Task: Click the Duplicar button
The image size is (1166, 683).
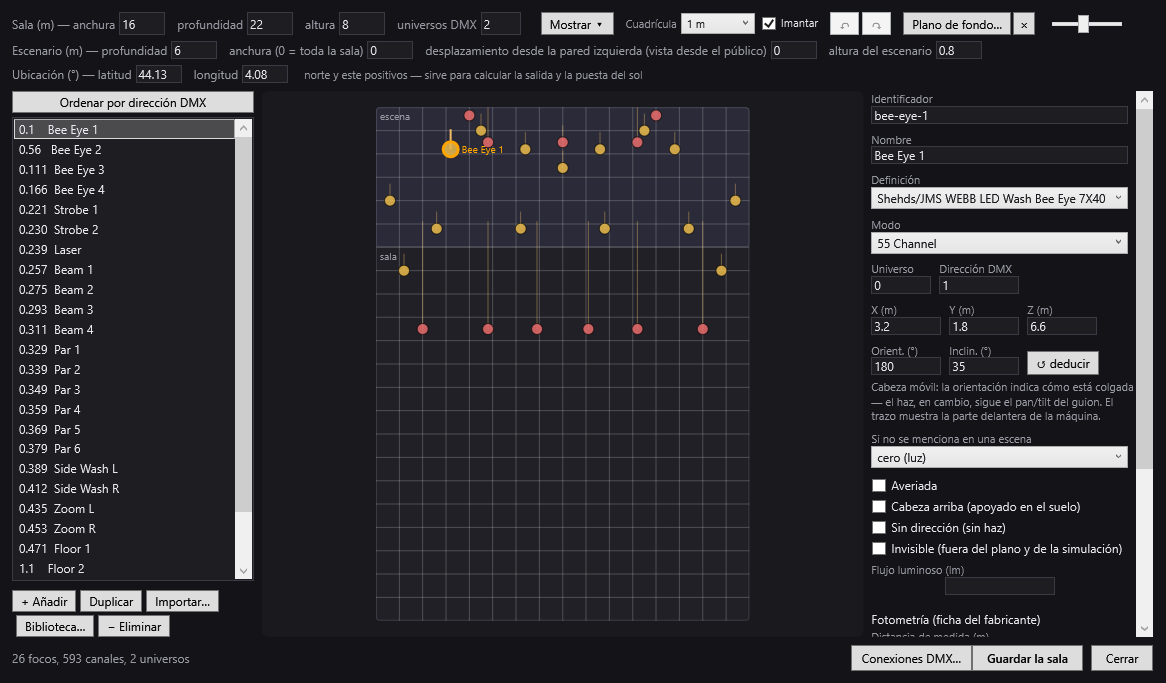Action: tap(111, 601)
